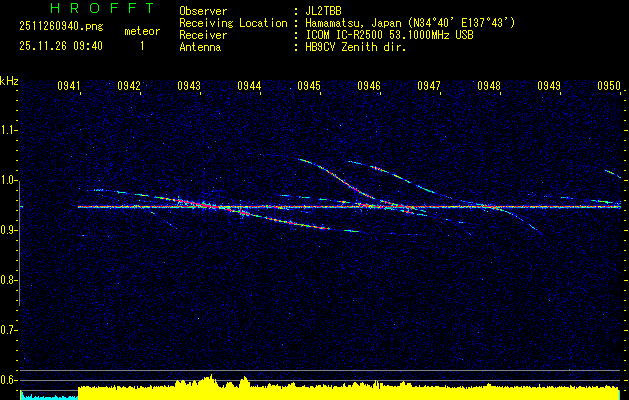Click the 0941 time marker

tap(69, 87)
